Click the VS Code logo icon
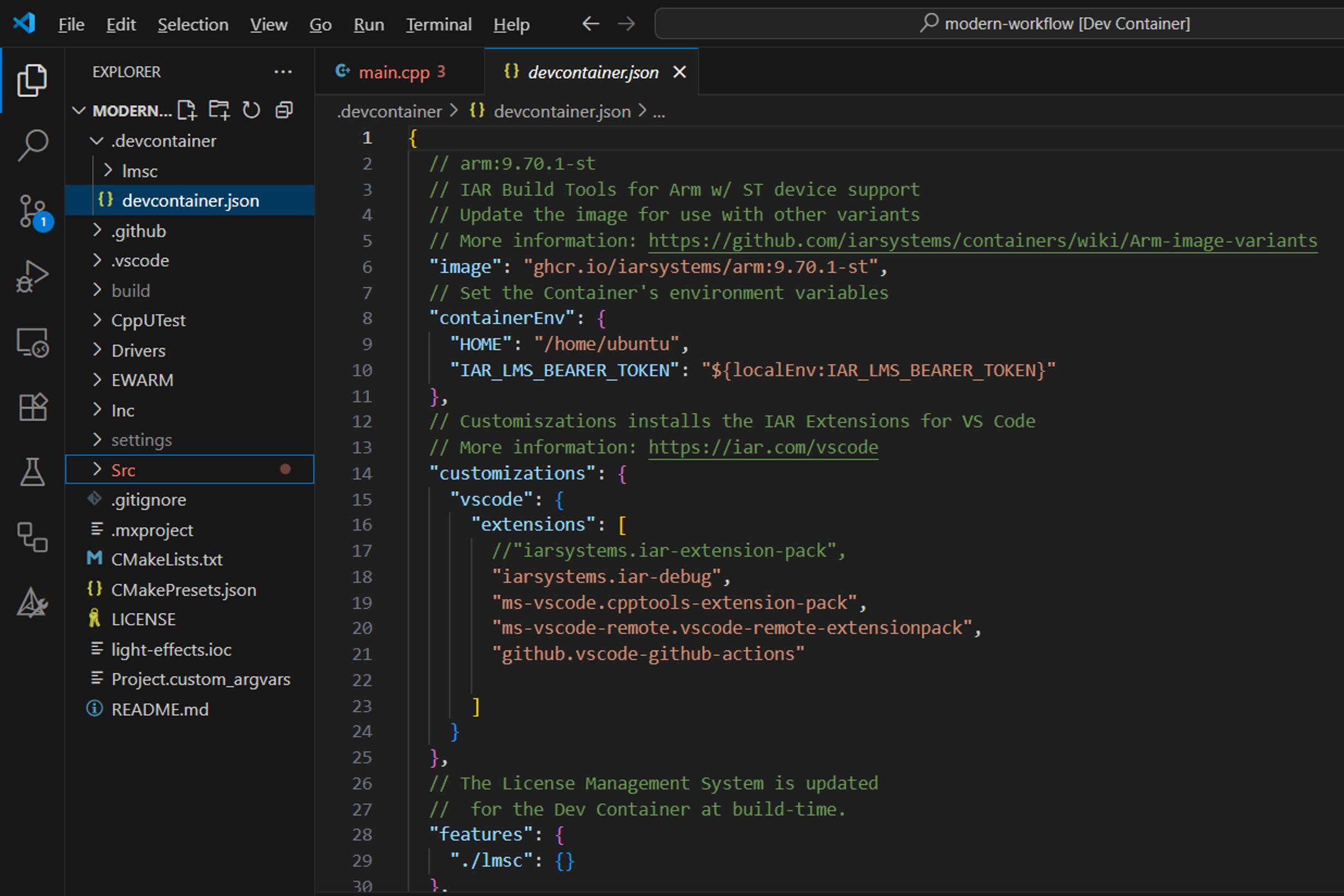1344x896 pixels. pos(24,23)
